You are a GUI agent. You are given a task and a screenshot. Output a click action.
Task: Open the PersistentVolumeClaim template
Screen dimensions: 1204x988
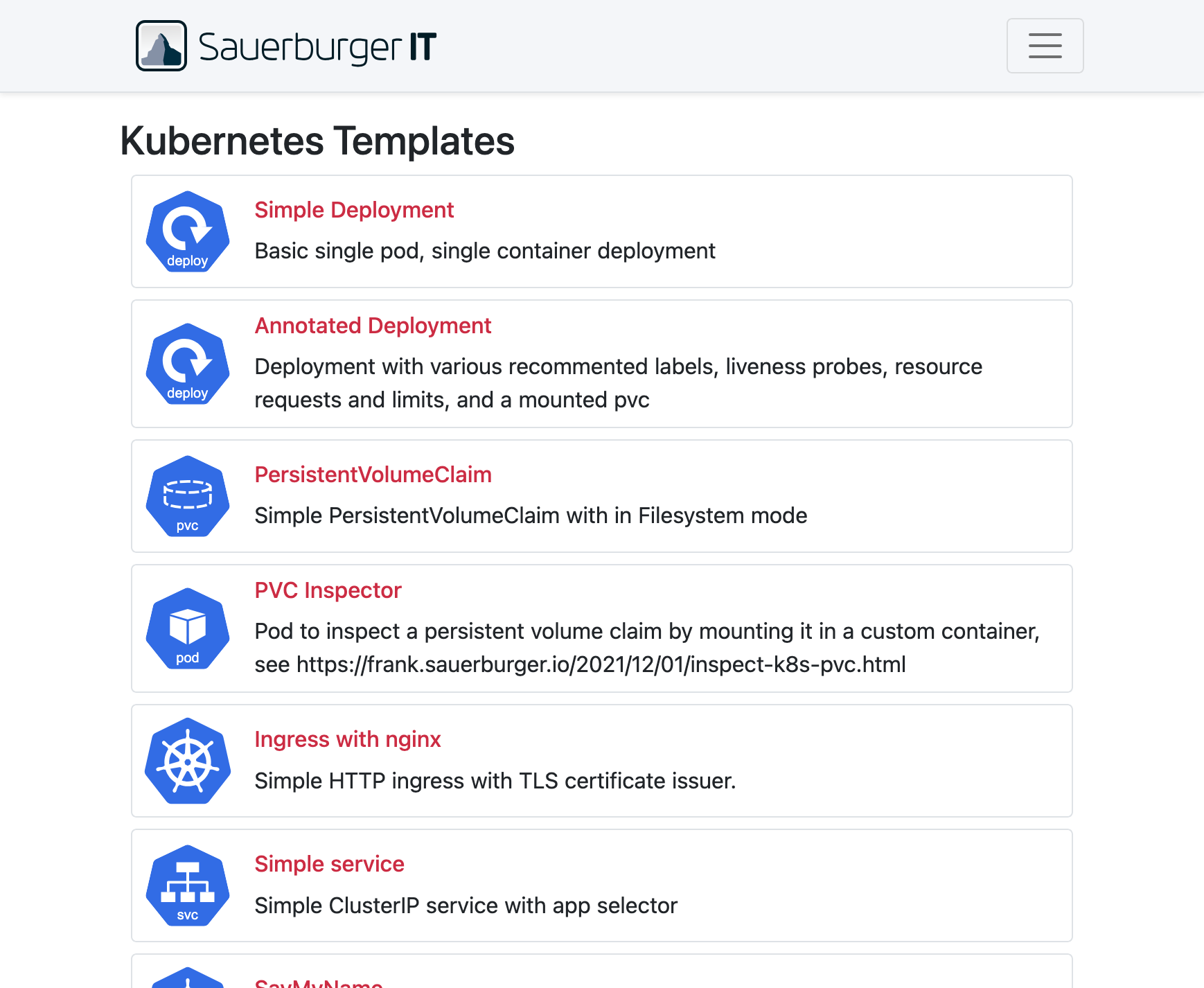pos(373,475)
